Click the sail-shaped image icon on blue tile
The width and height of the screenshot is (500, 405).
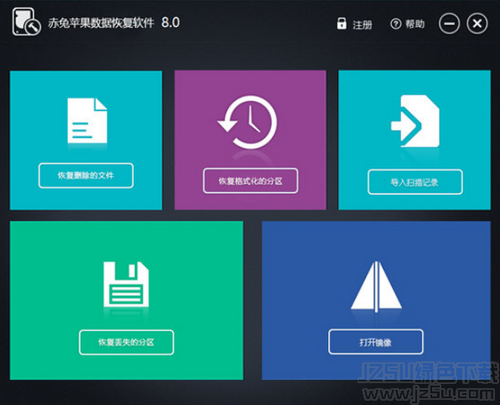(x=376, y=287)
